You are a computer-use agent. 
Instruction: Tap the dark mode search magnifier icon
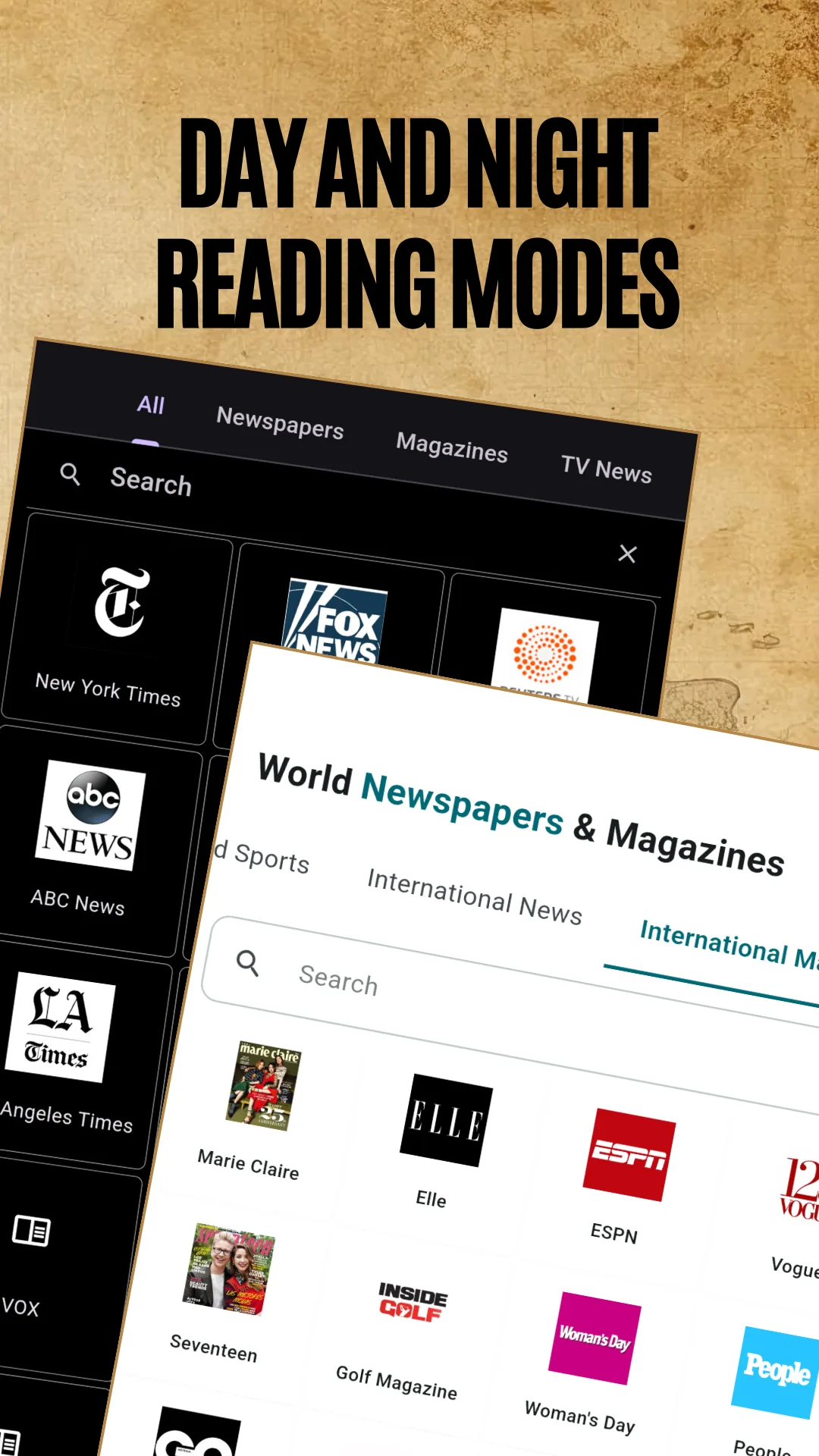[71, 475]
